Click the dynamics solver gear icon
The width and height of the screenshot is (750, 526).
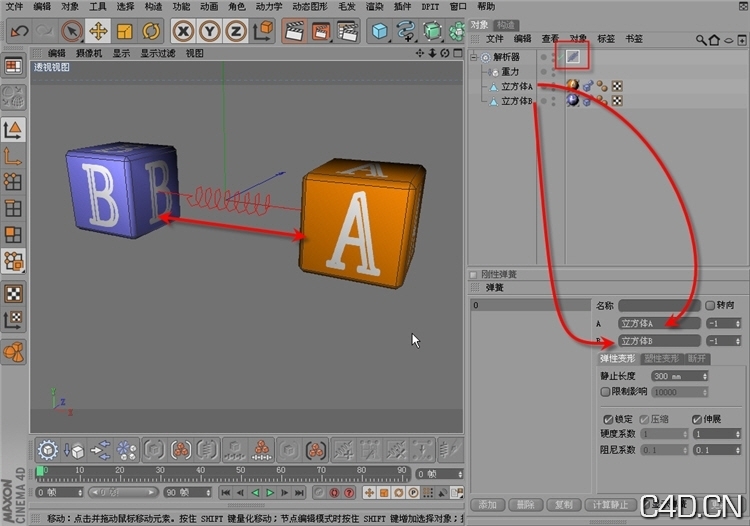click(x=485, y=57)
